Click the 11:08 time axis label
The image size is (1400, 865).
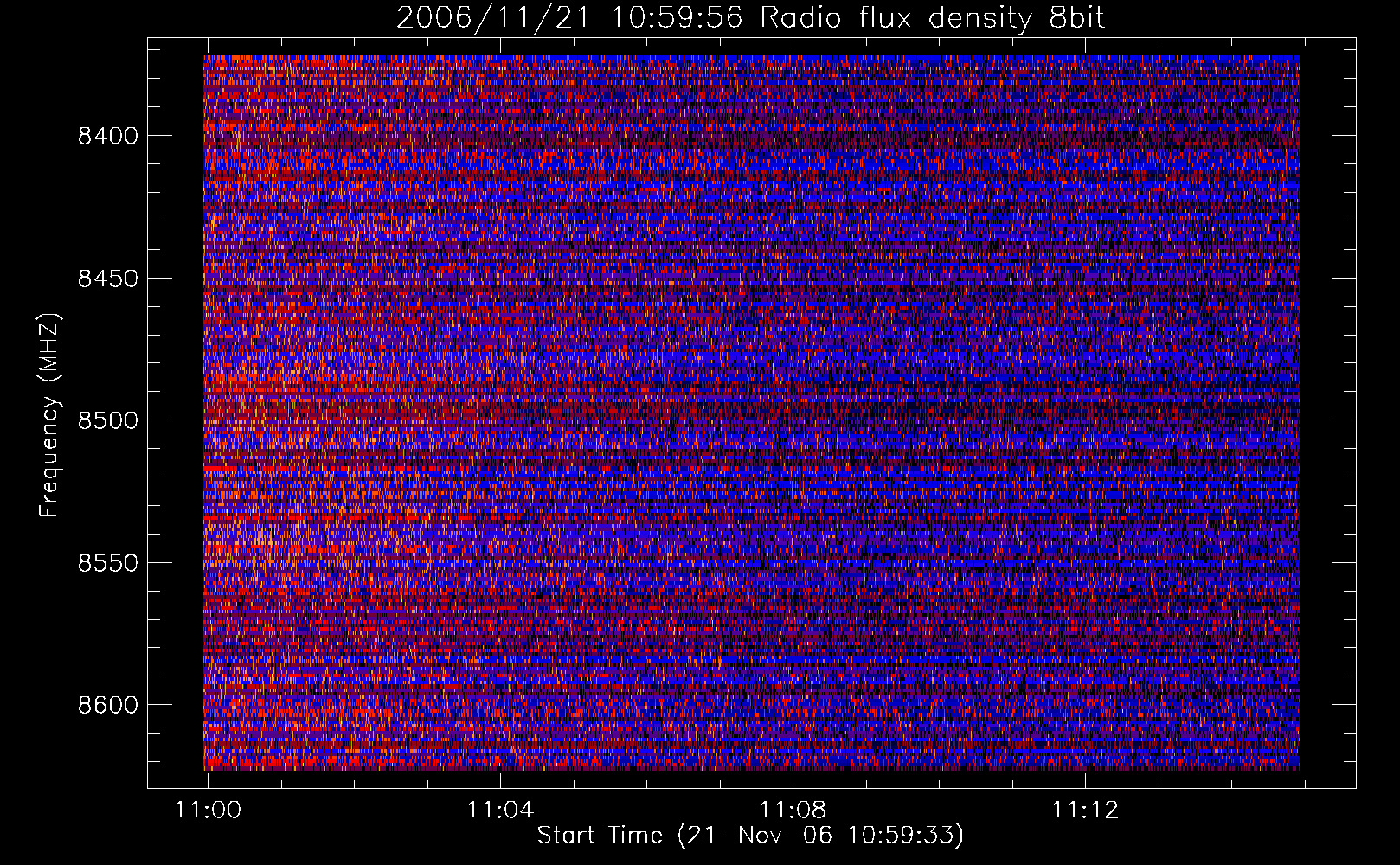[793, 811]
